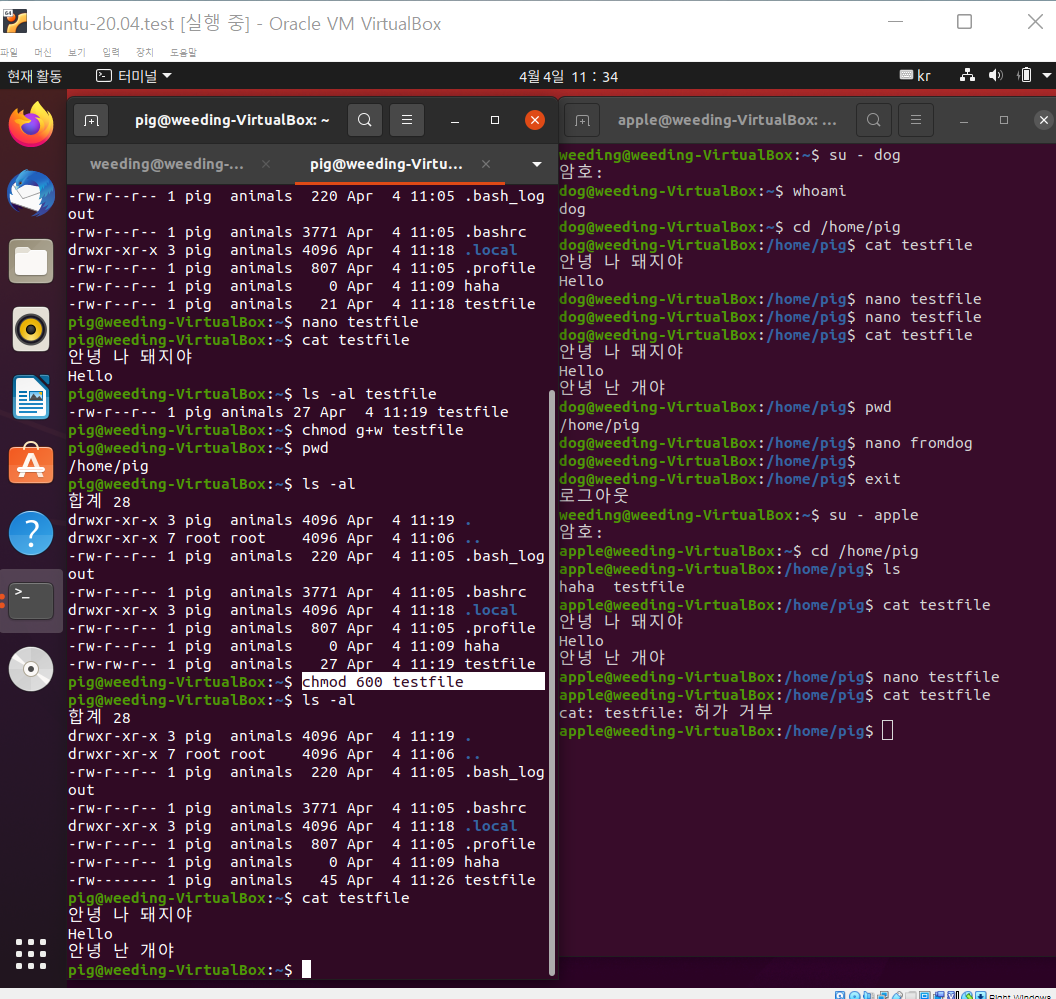Image resolution: width=1056 pixels, height=999 pixels.
Task: Click 'chmod g+w testfile' command text
Action: pyautogui.click(x=383, y=430)
